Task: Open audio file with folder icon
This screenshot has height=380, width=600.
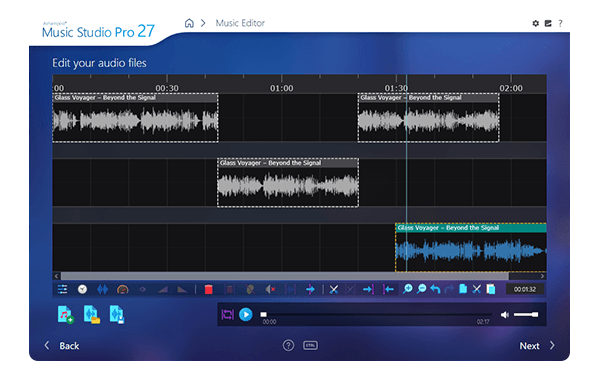Action: coord(91,315)
